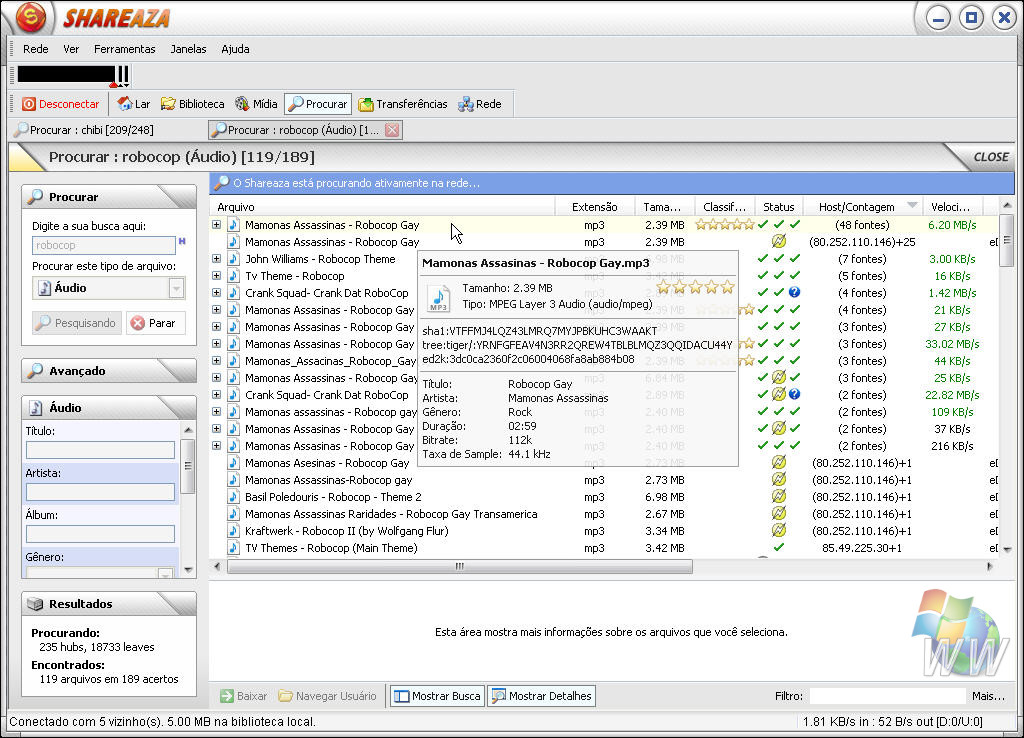Screen dimensions: 1024x738
Task: Collapse the Resultados panel header
Action: pyautogui.click(x=108, y=603)
